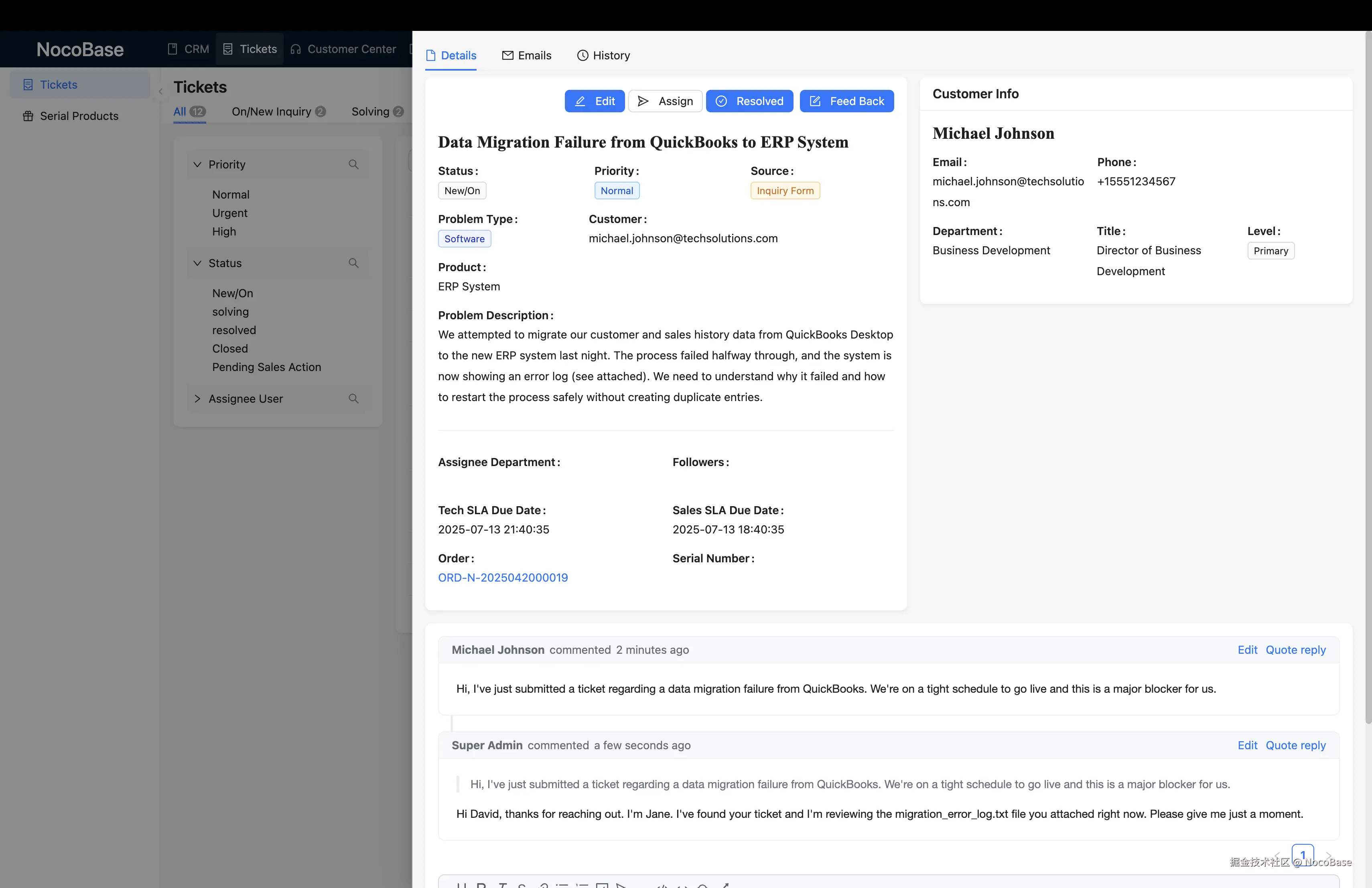Image resolution: width=1372 pixels, height=888 pixels.
Task: Select the resolved status filter option
Action: pyautogui.click(x=233, y=330)
